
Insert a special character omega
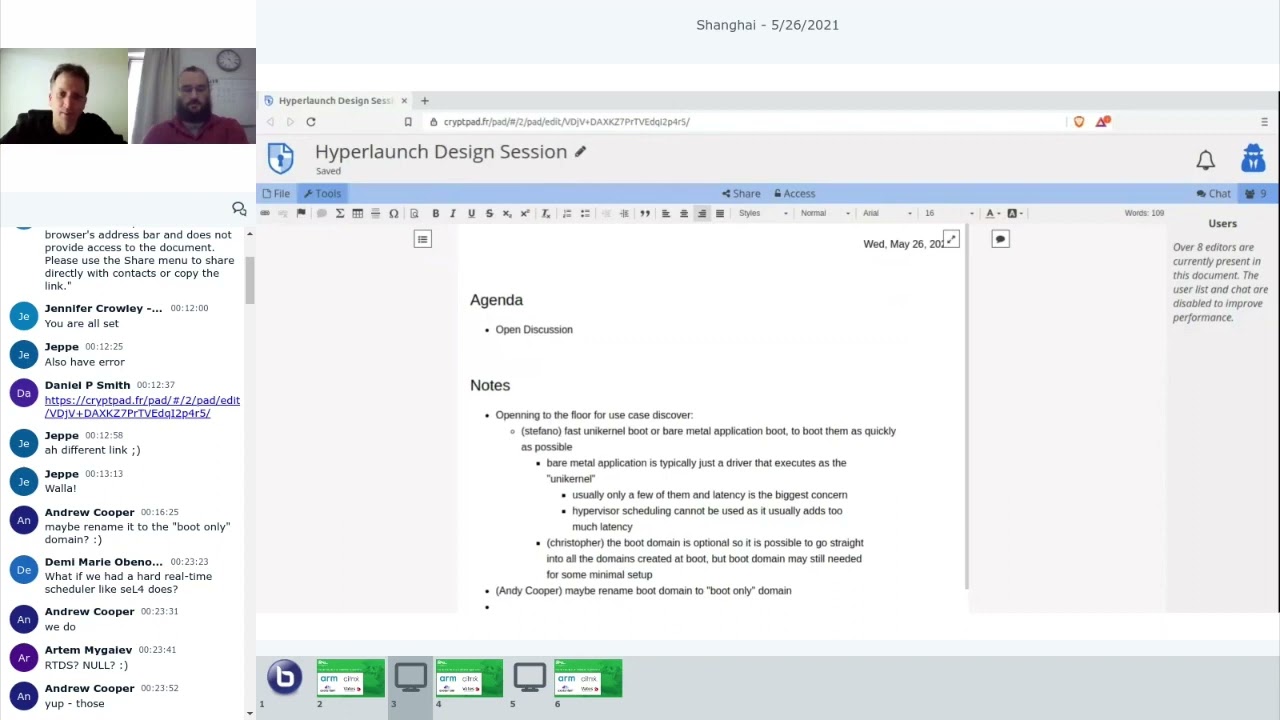[393, 213]
